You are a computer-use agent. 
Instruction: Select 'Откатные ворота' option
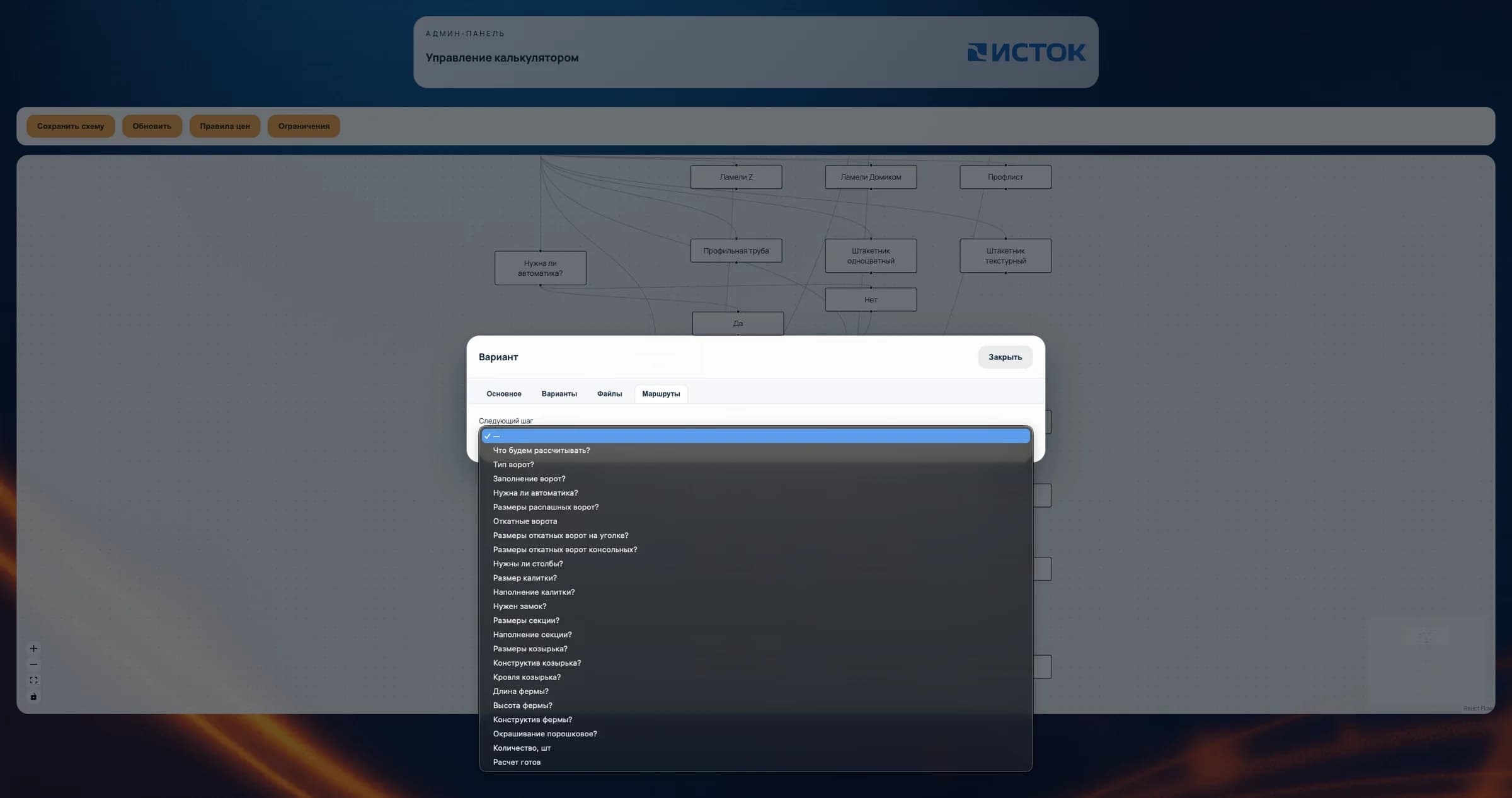point(756,521)
